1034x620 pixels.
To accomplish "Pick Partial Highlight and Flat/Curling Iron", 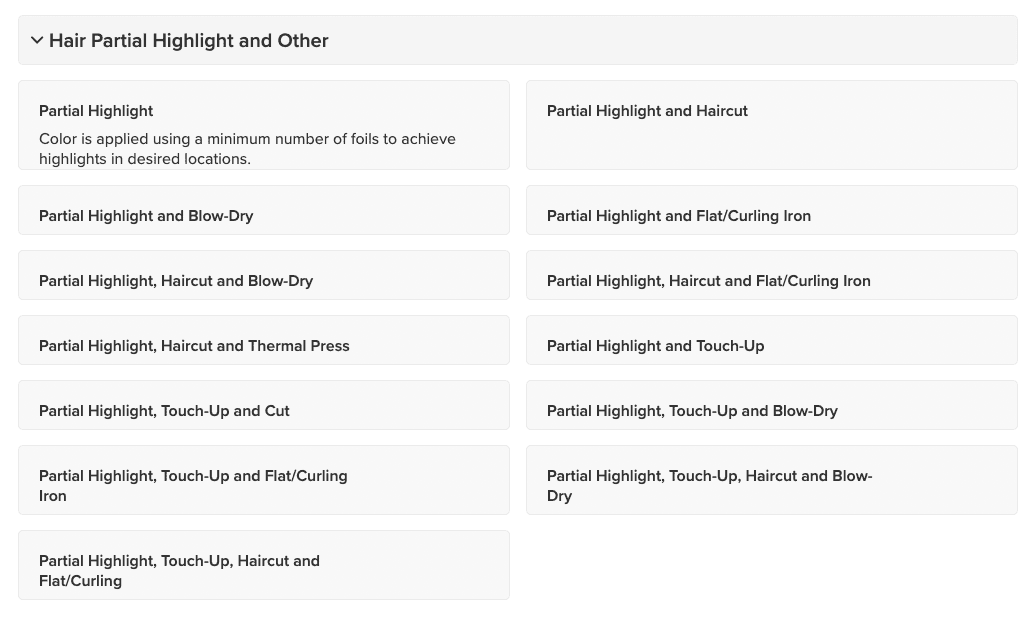I will pos(772,210).
